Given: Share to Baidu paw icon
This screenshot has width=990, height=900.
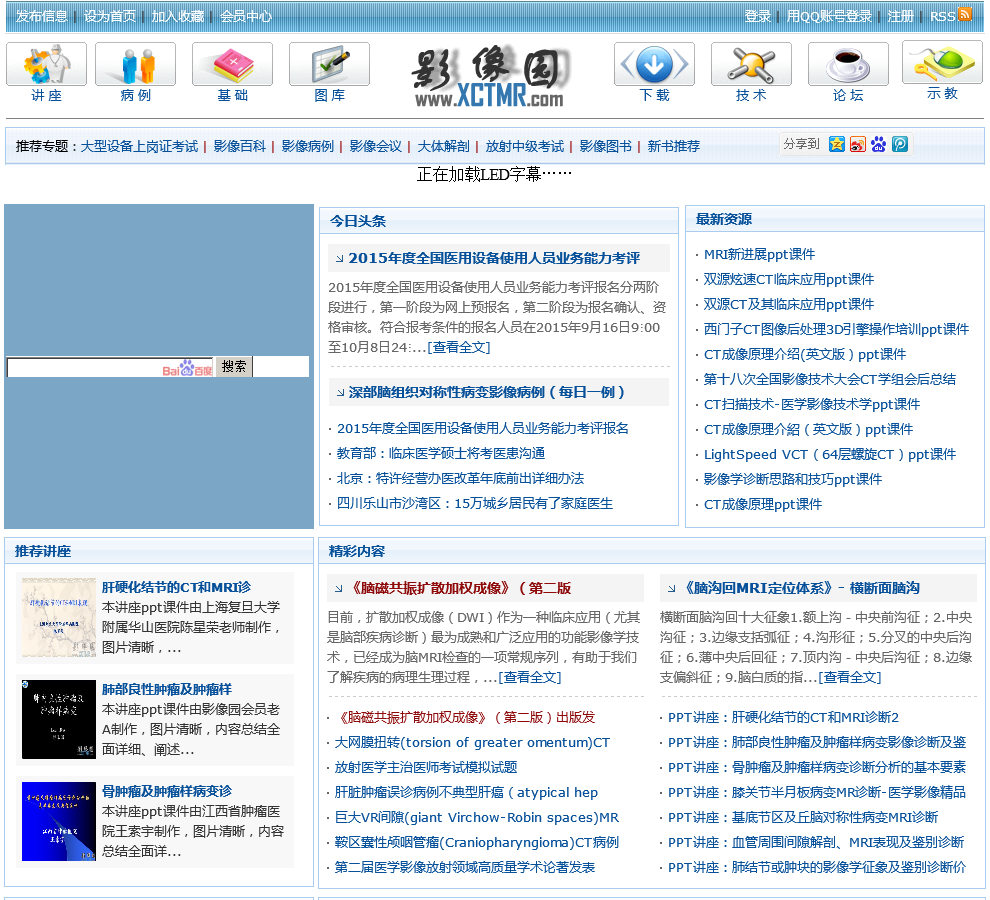Looking at the screenshot, I should (x=878, y=144).
